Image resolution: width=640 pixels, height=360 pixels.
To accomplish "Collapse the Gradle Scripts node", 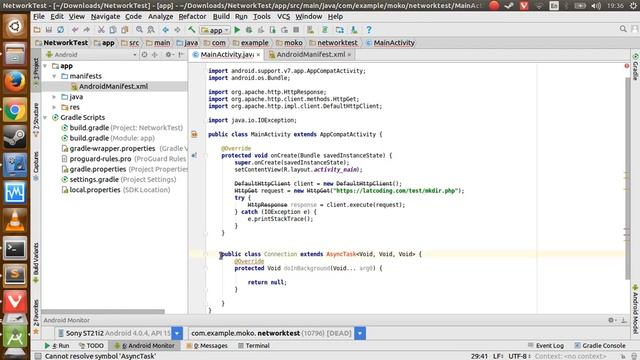I will pyautogui.click(x=45, y=118).
